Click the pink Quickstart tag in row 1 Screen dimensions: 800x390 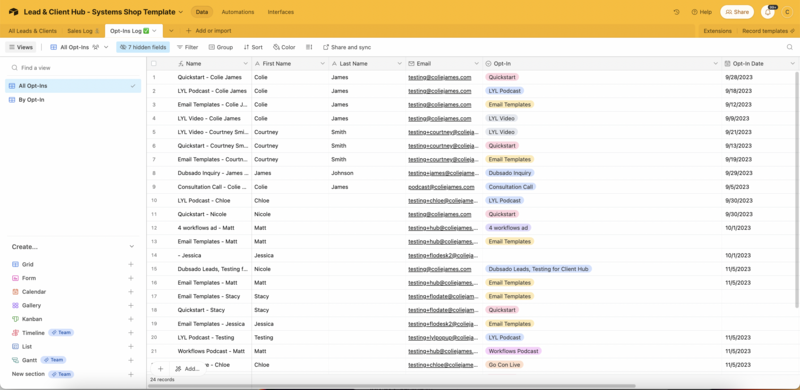[x=502, y=77]
